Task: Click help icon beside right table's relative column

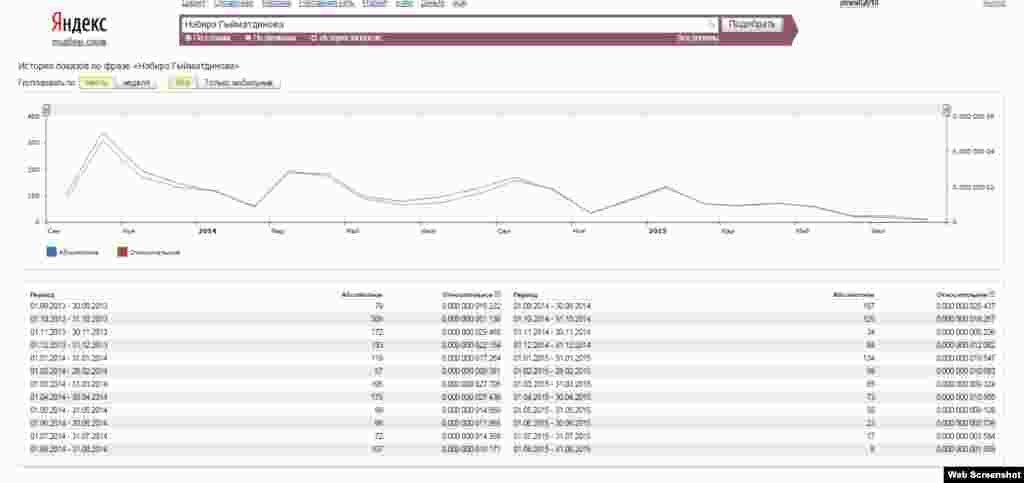Action: pos(990,295)
